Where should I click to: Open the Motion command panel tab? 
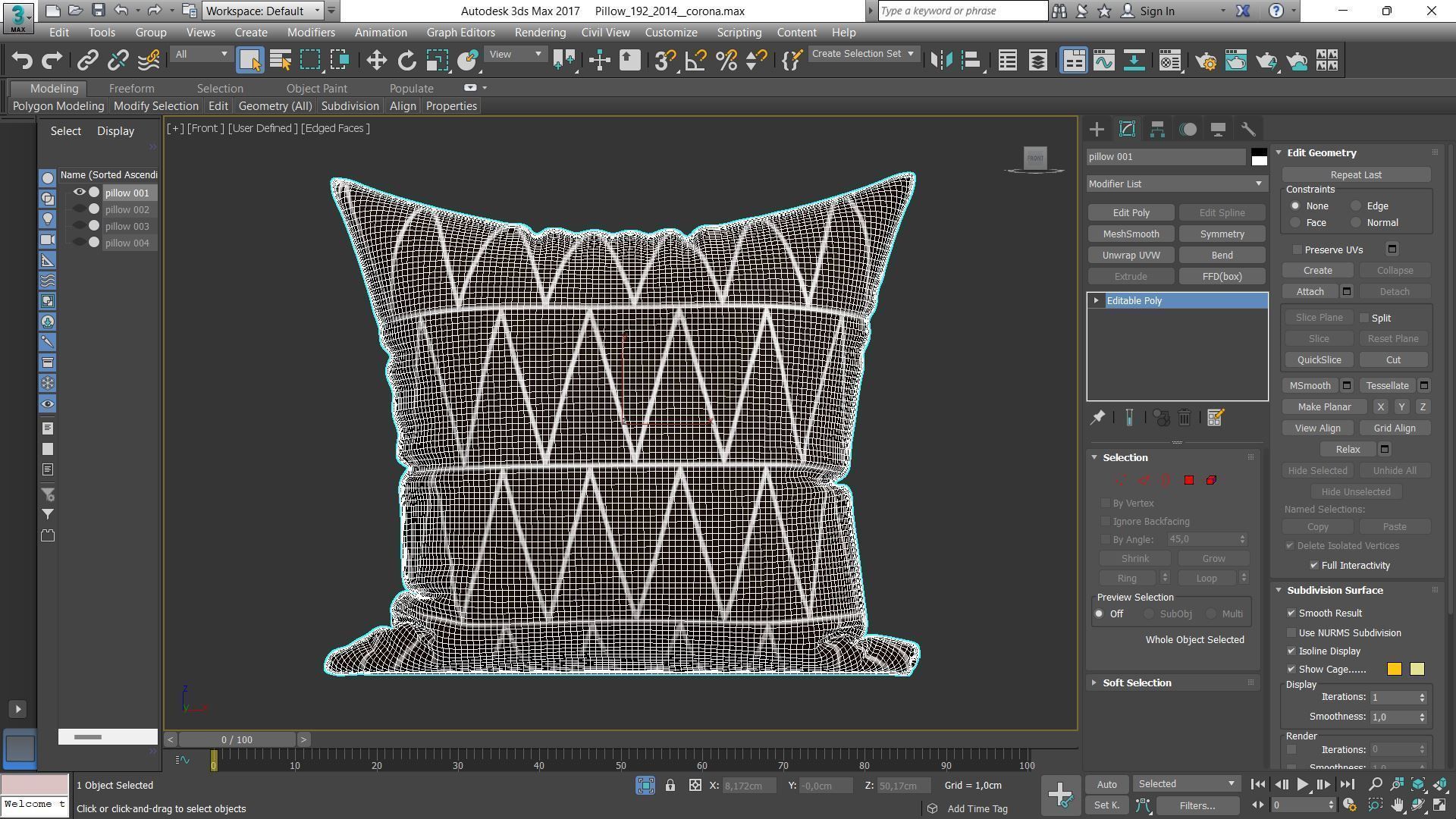click(1188, 130)
